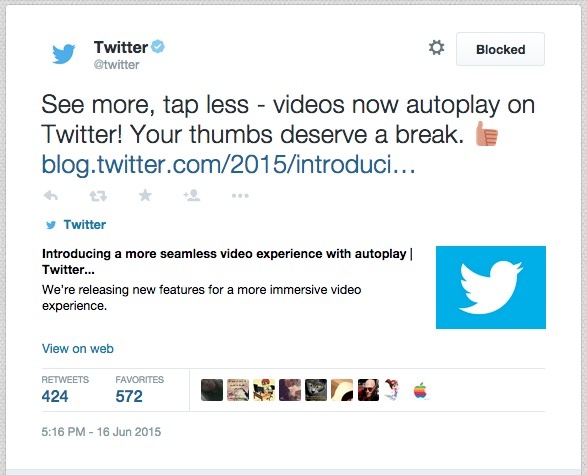Click the follow person-plus icon
The height and width of the screenshot is (475, 587).
(192, 195)
